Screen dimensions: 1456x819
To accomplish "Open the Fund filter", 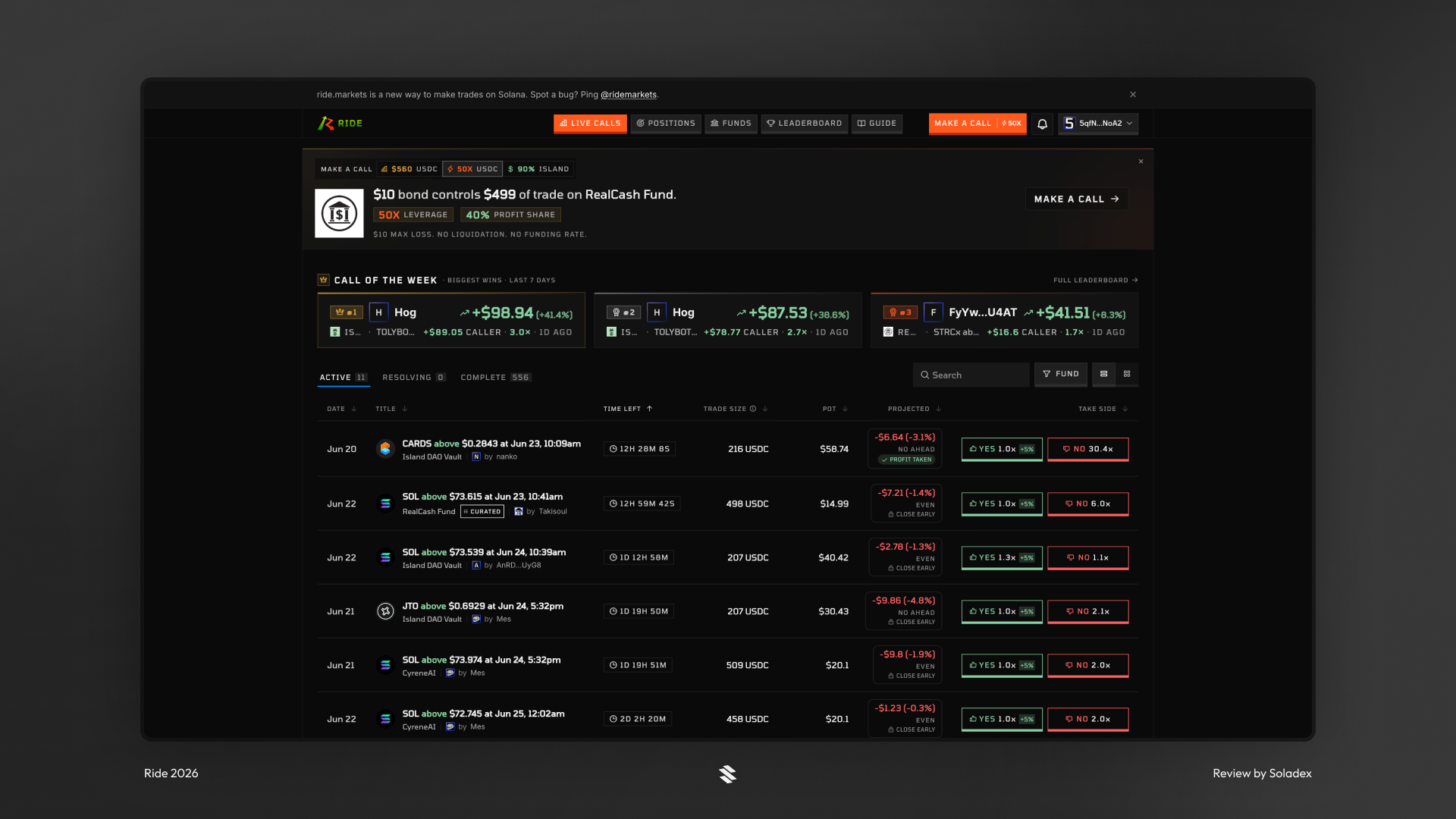I will (1061, 374).
